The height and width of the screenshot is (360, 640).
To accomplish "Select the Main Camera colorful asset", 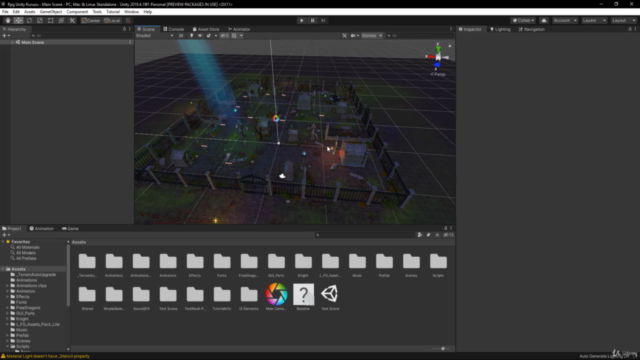I will 276,297.
